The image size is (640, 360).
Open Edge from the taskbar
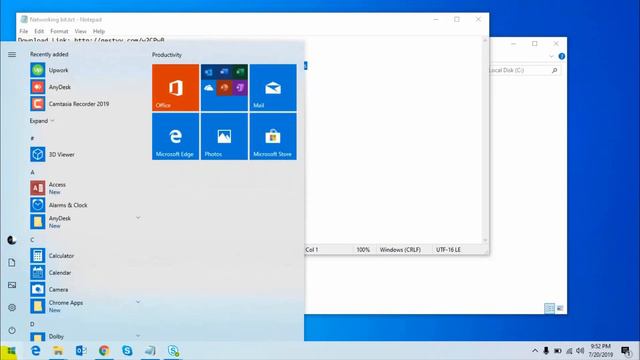click(36, 350)
